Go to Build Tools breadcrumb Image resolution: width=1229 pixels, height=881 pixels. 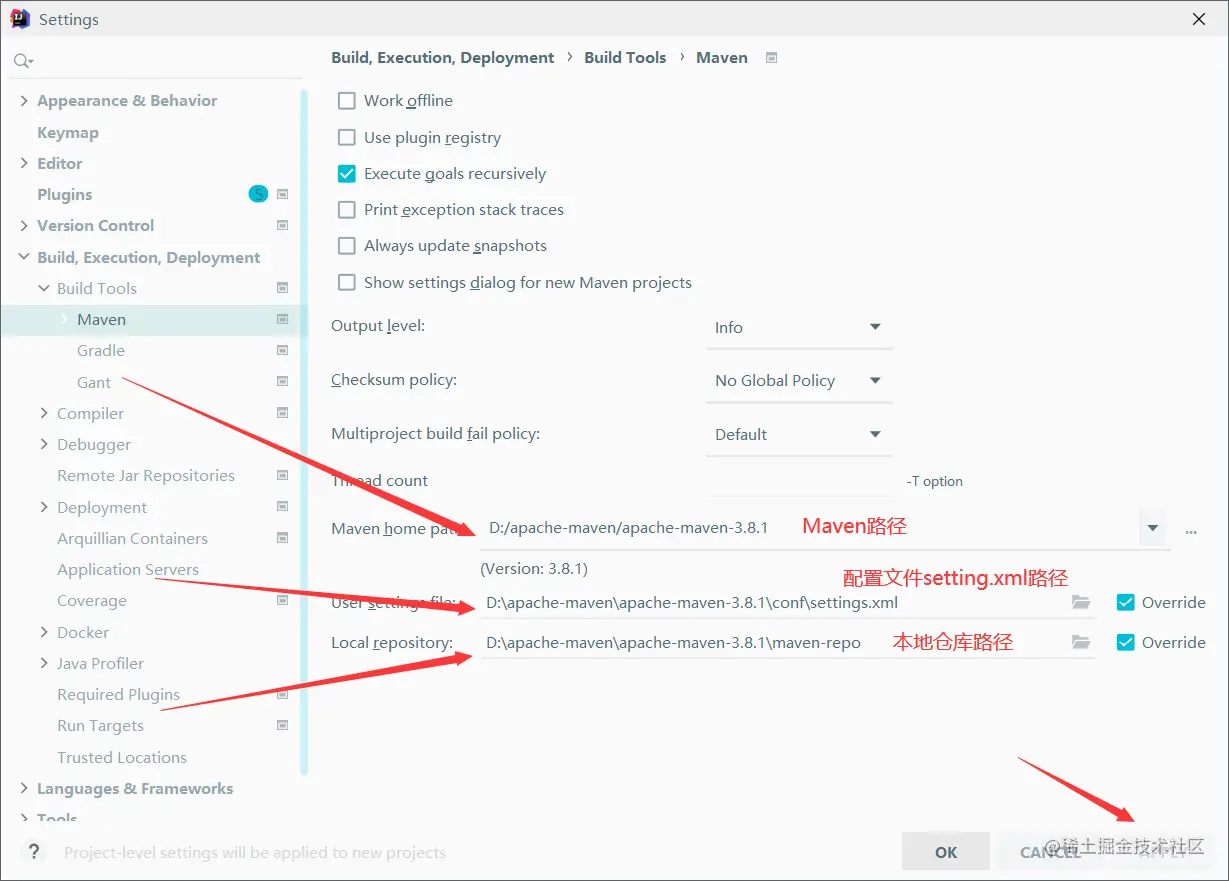625,58
